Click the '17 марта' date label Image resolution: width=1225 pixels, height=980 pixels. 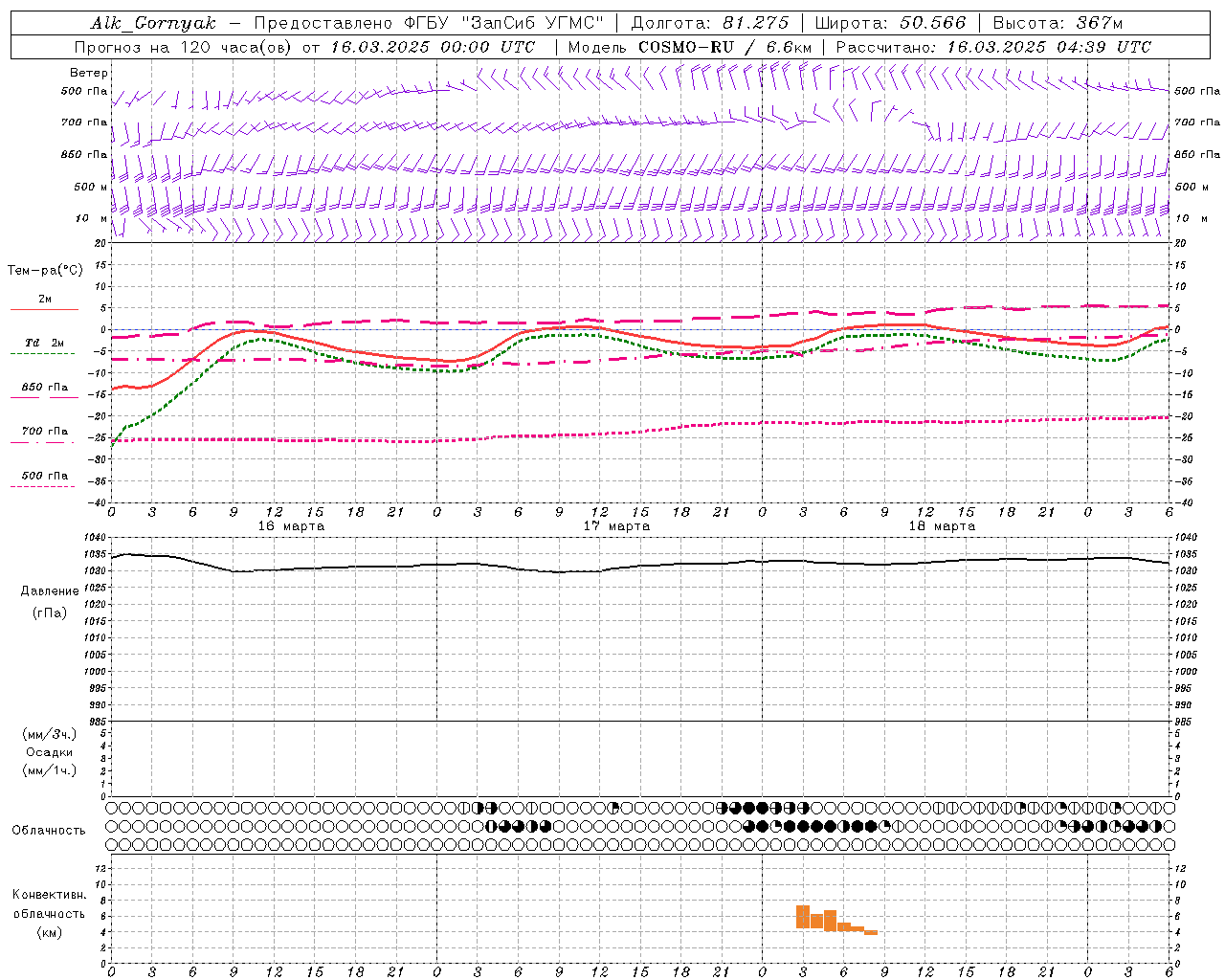point(616,526)
